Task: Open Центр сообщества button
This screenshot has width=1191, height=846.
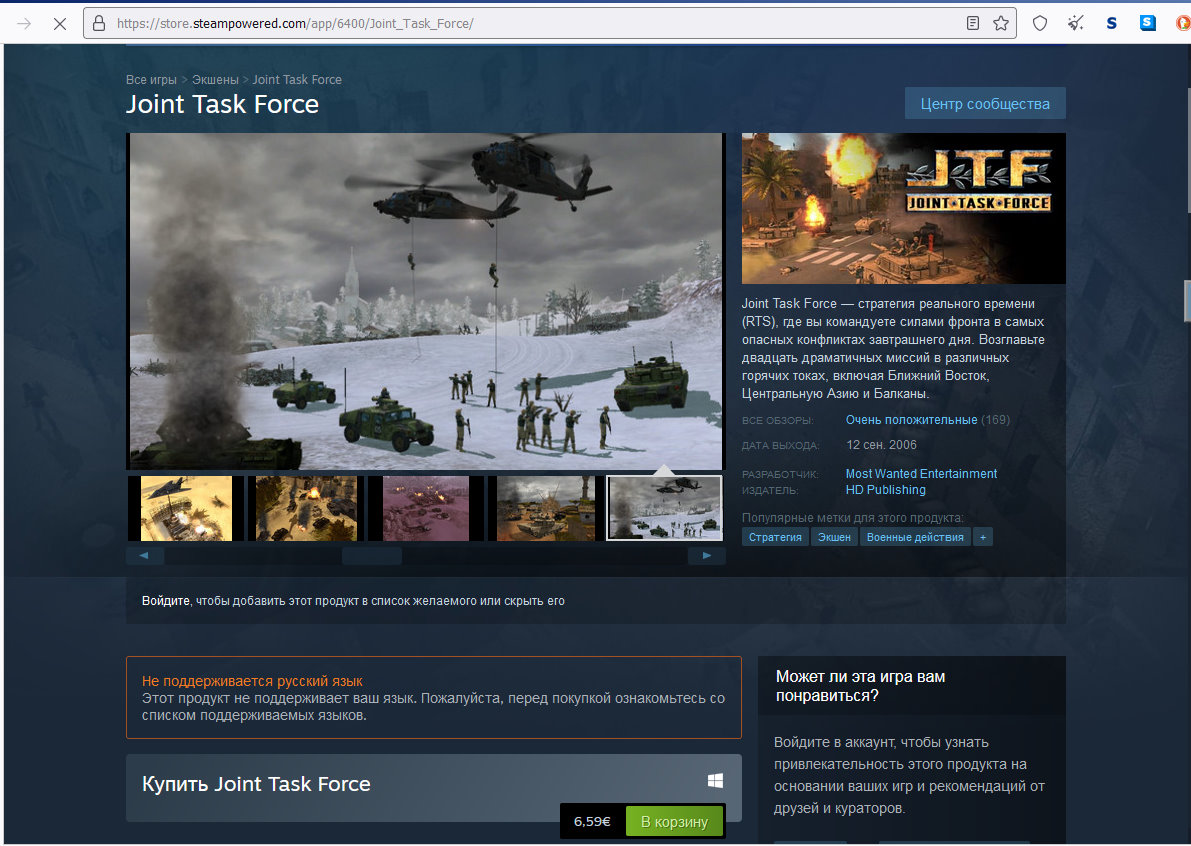Action: click(x=985, y=103)
